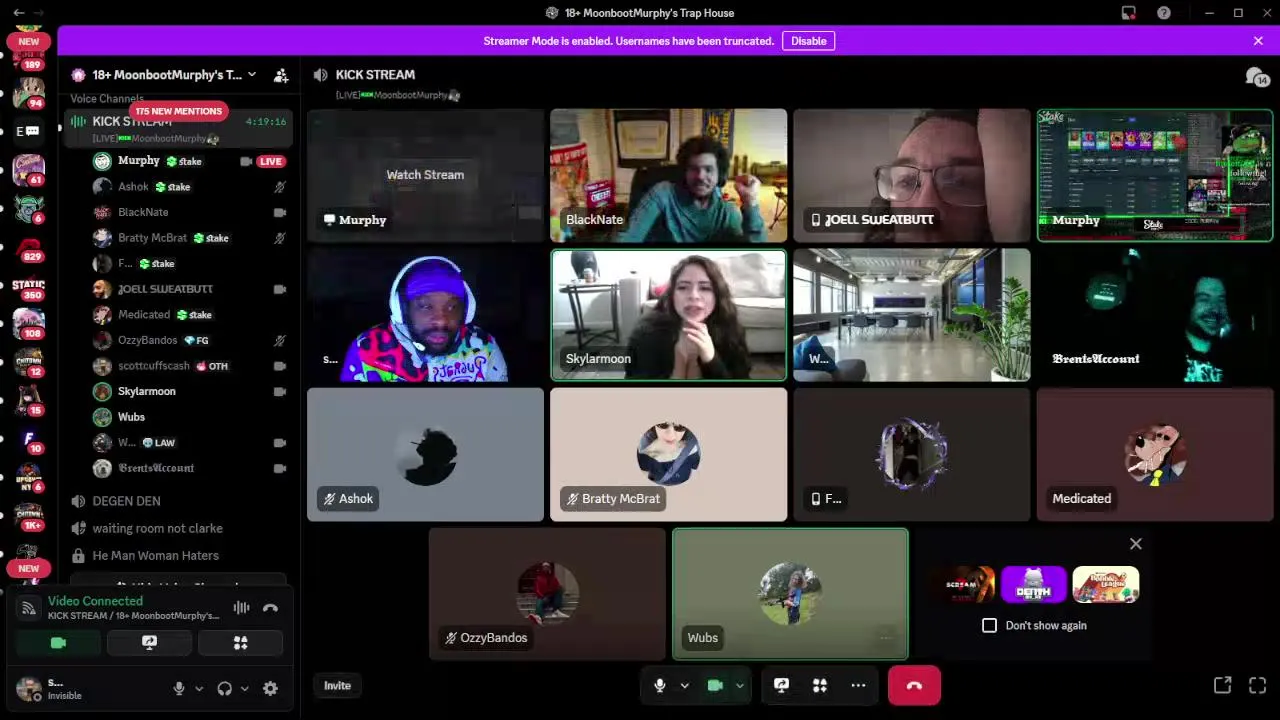Click the Invite button
The height and width of the screenshot is (720, 1280).
click(x=337, y=685)
